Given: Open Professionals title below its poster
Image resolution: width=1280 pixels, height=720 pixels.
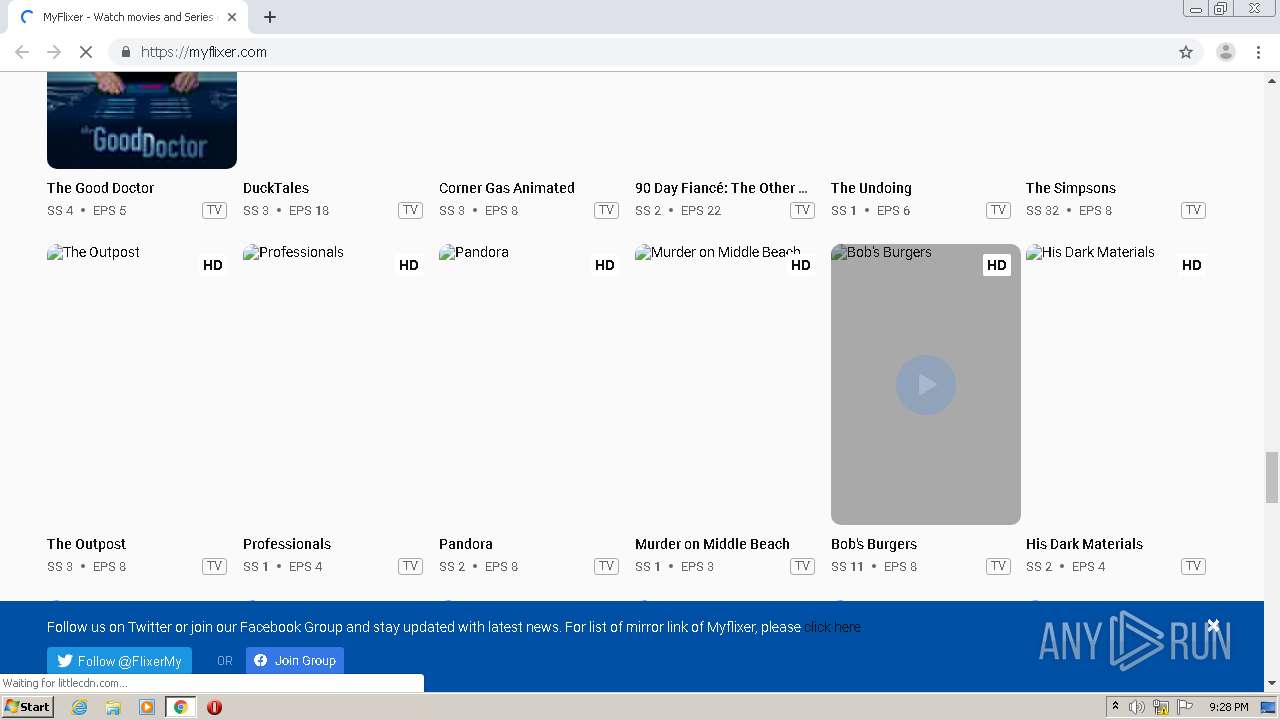Looking at the screenshot, I should click(x=287, y=544).
